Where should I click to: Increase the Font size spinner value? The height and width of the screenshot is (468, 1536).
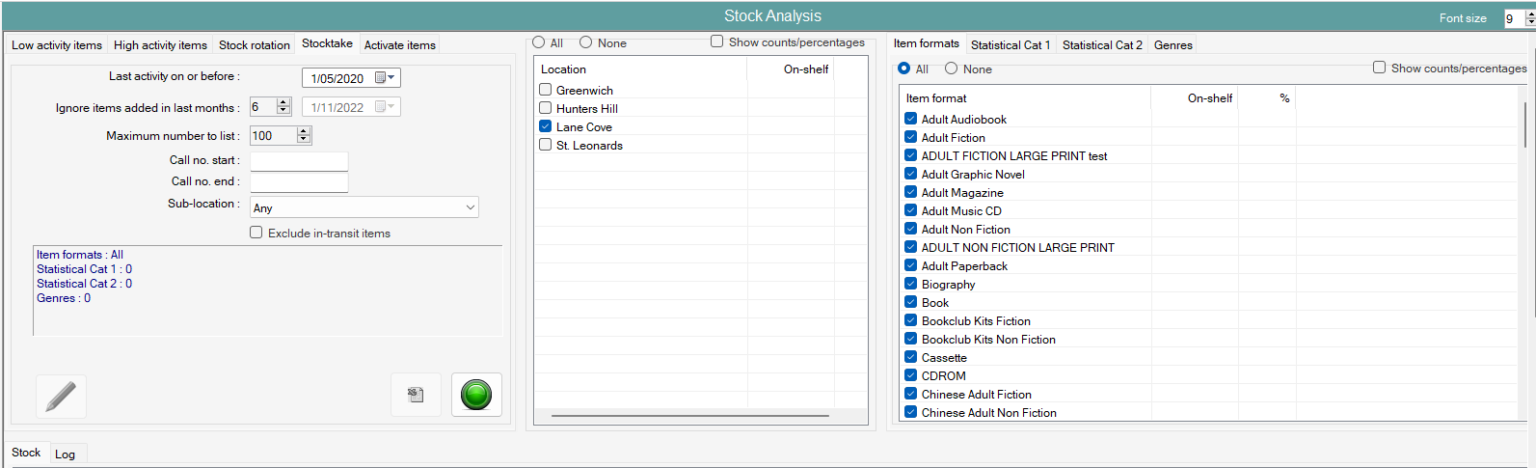[x=1528, y=14]
